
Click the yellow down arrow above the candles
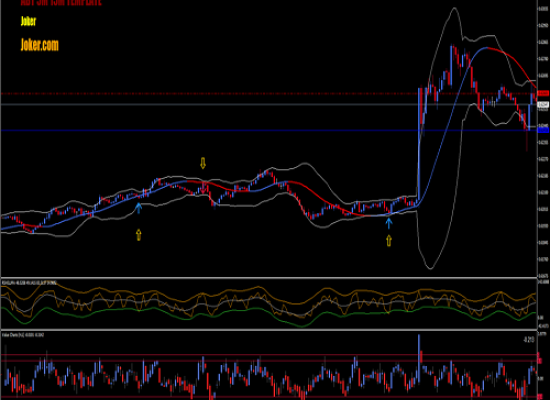[203, 163]
